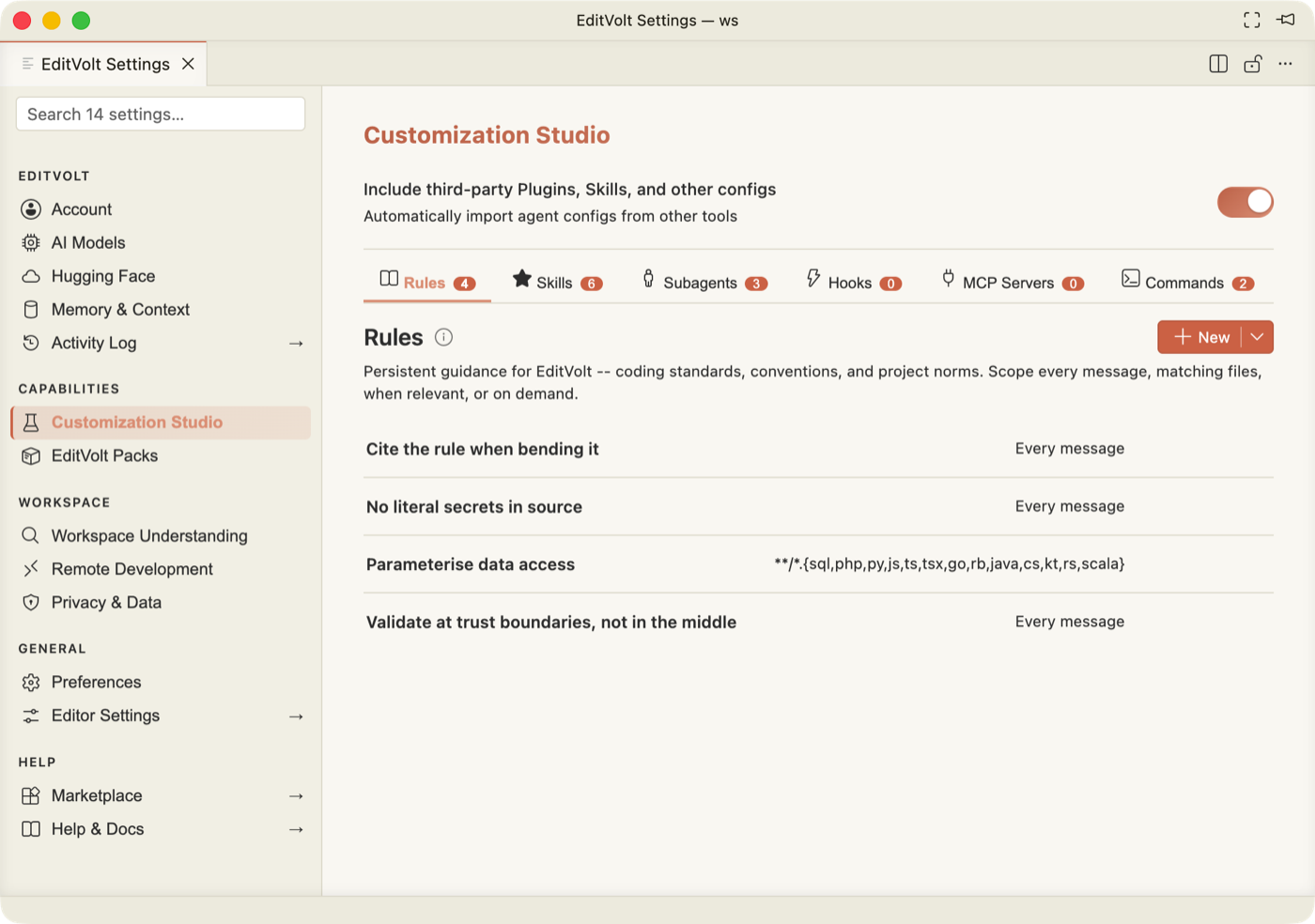Click the pin icon in title bar
The height and width of the screenshot is (924, 1315).
coord(1286,20)
